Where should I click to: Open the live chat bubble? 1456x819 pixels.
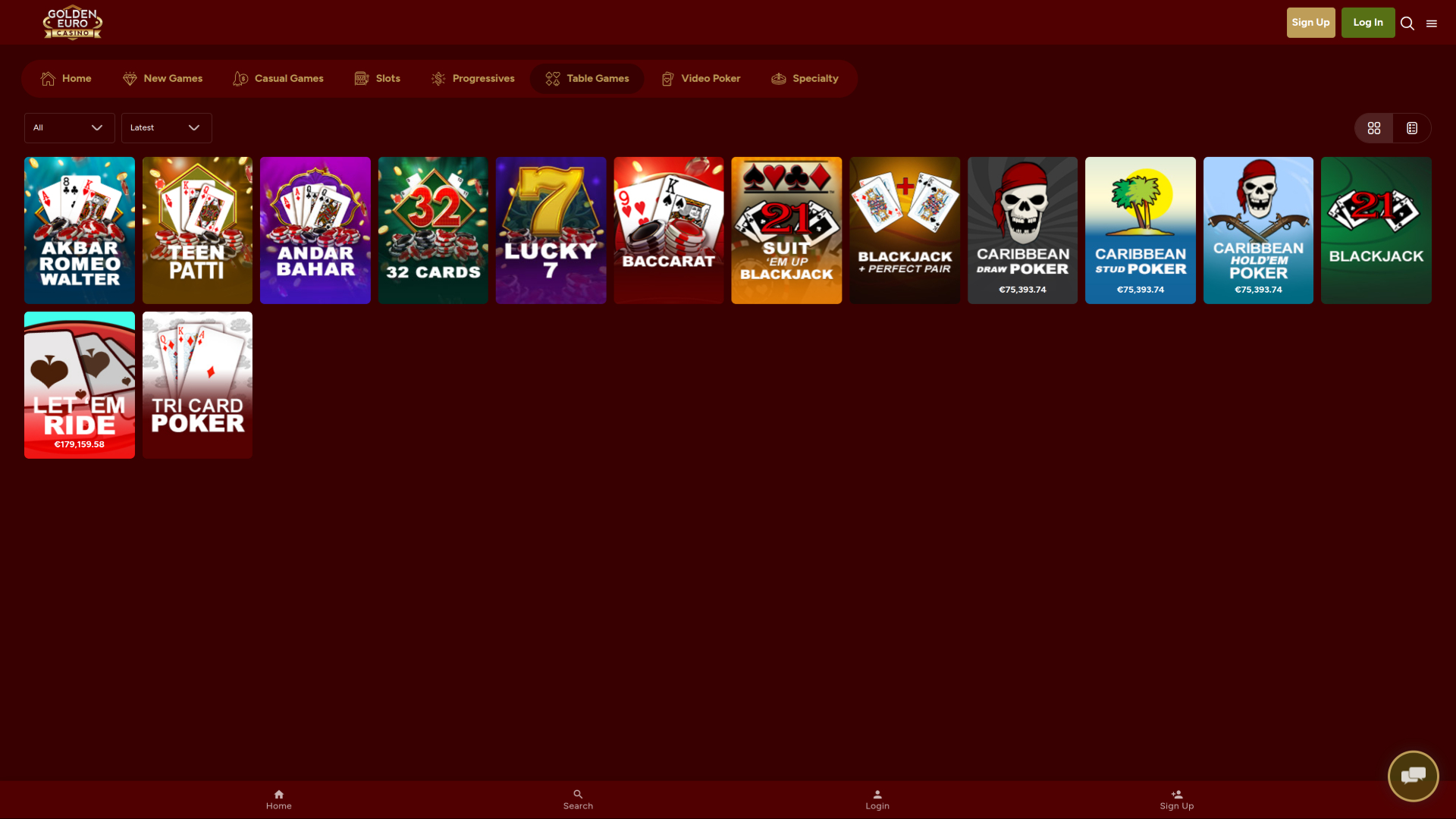click(1413, 776)
